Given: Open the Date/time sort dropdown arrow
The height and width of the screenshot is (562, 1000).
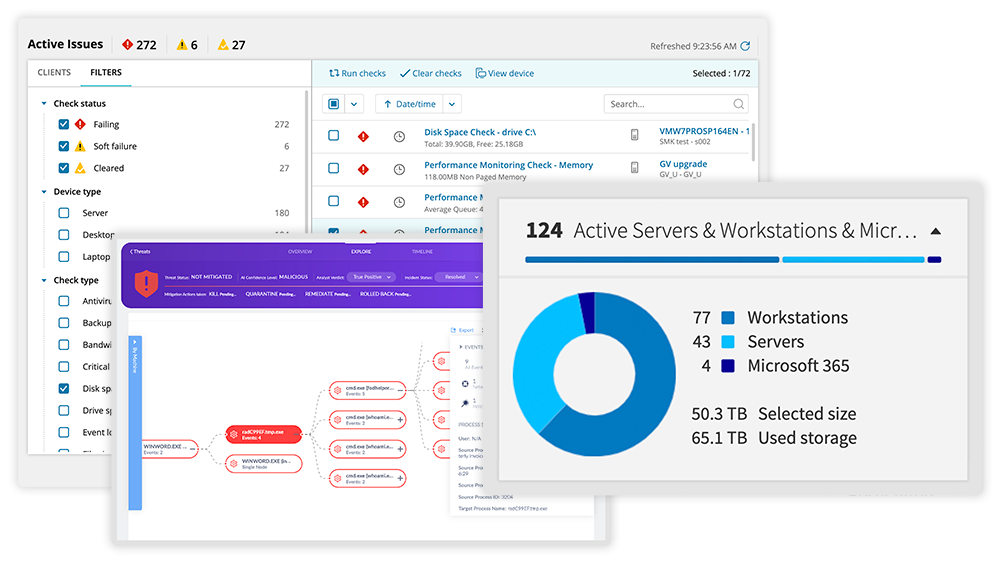Looking at the screenshot, I should coord(452,104).
